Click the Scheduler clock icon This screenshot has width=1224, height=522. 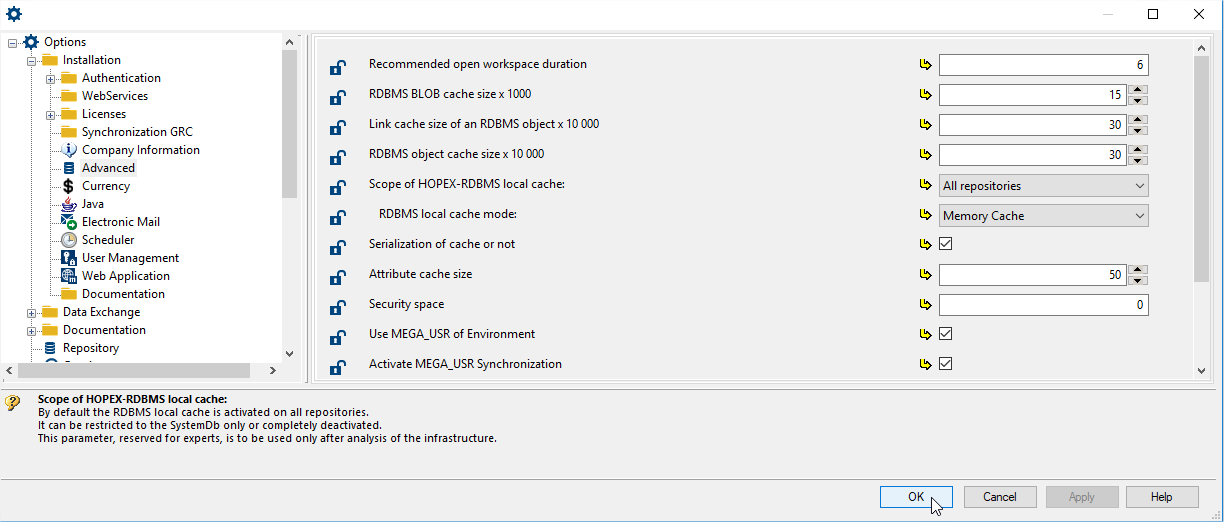tap(68, 240)
